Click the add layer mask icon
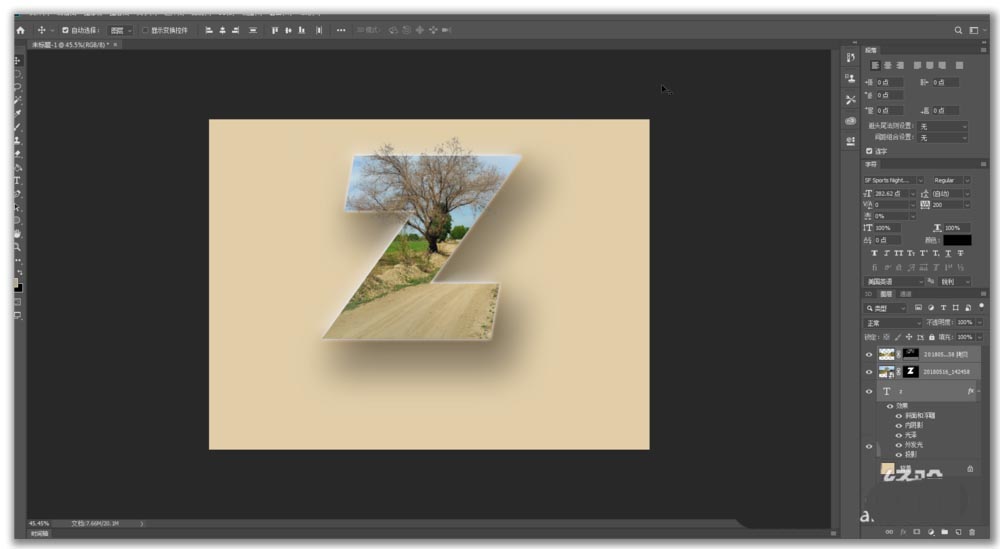 click(916, 532)
